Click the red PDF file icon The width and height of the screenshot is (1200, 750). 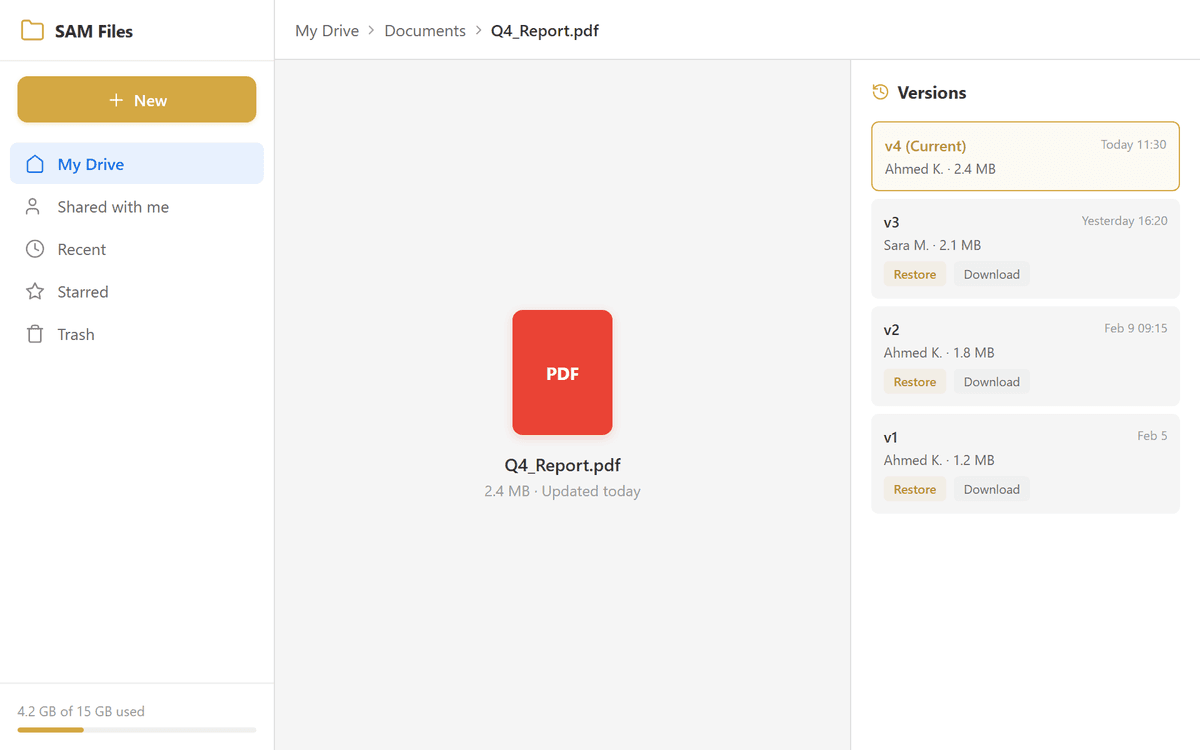pyautogui.click(x=562, y=372)
